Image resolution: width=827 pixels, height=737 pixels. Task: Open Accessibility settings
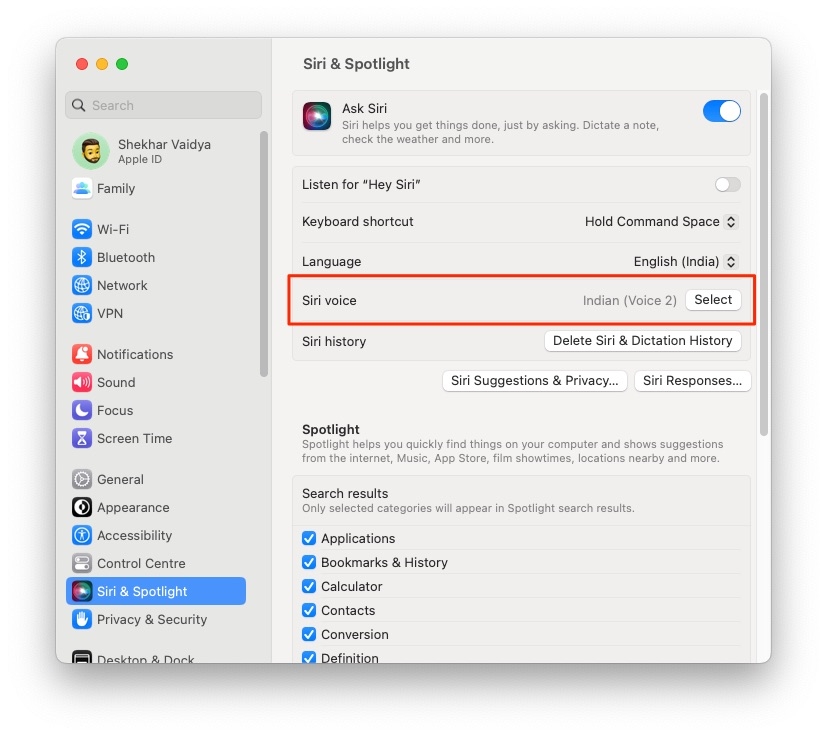coord(156,535)
